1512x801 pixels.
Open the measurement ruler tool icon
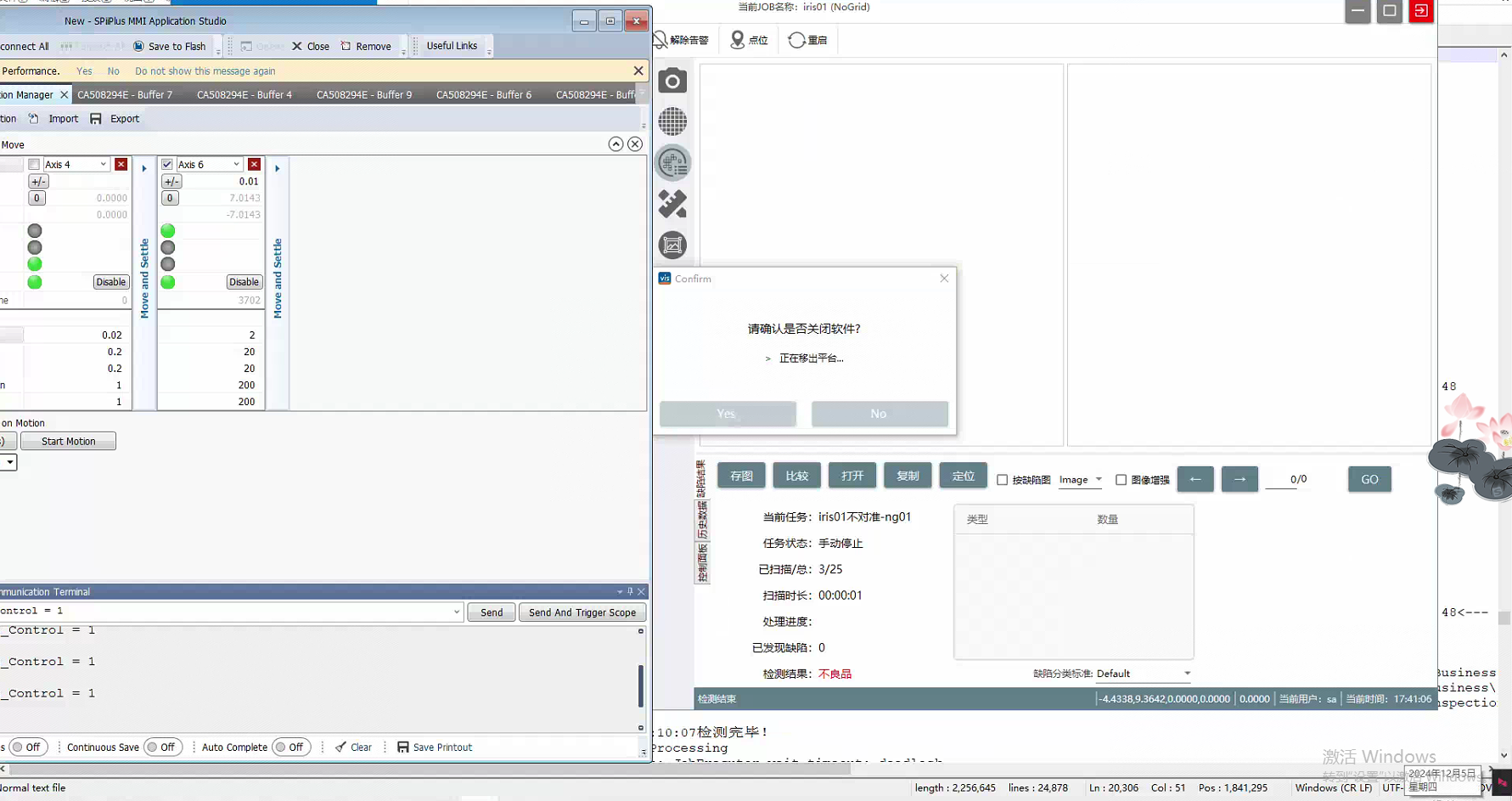tap(672, 204)
